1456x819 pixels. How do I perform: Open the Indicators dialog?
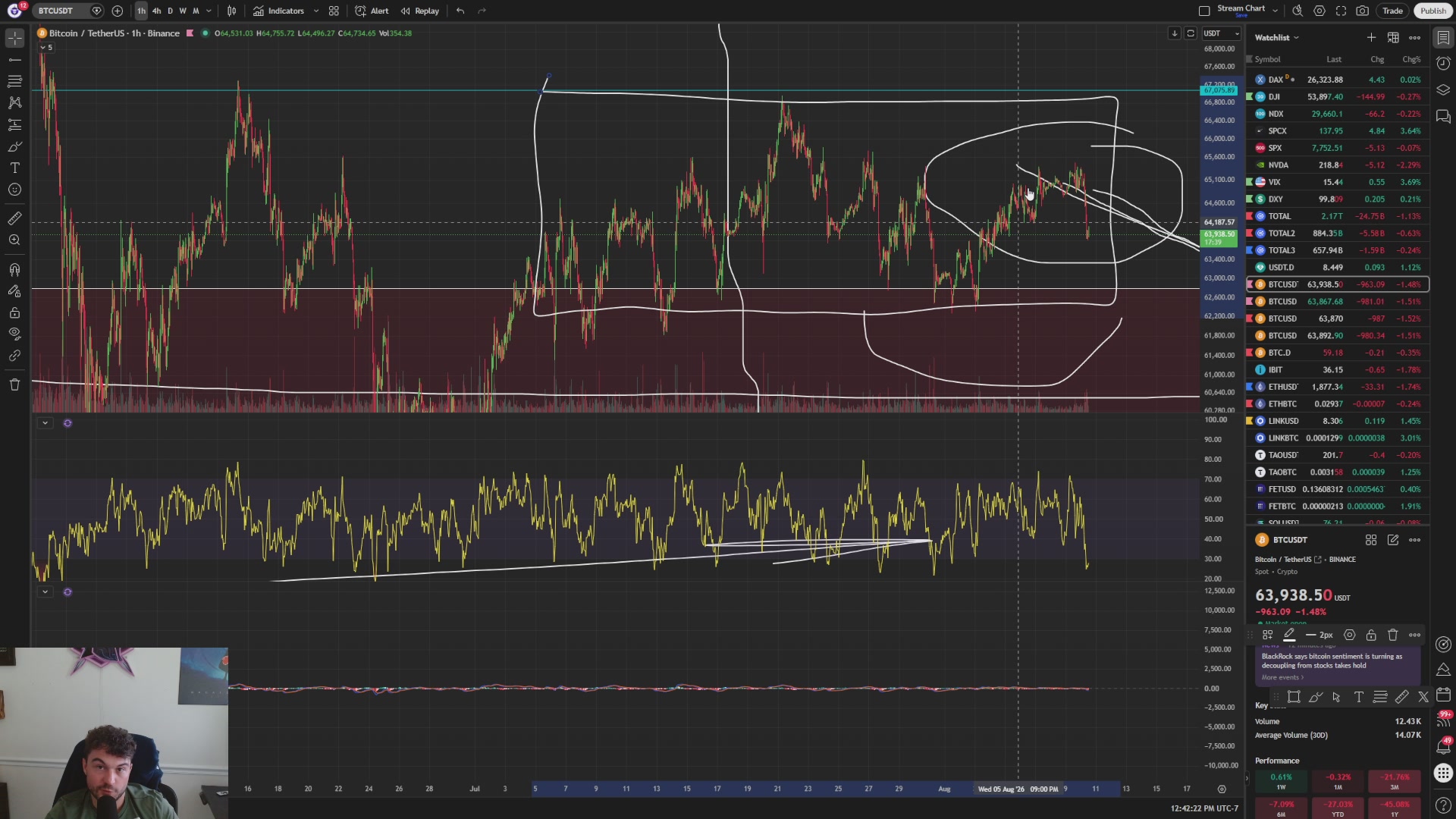click(278, 11)
